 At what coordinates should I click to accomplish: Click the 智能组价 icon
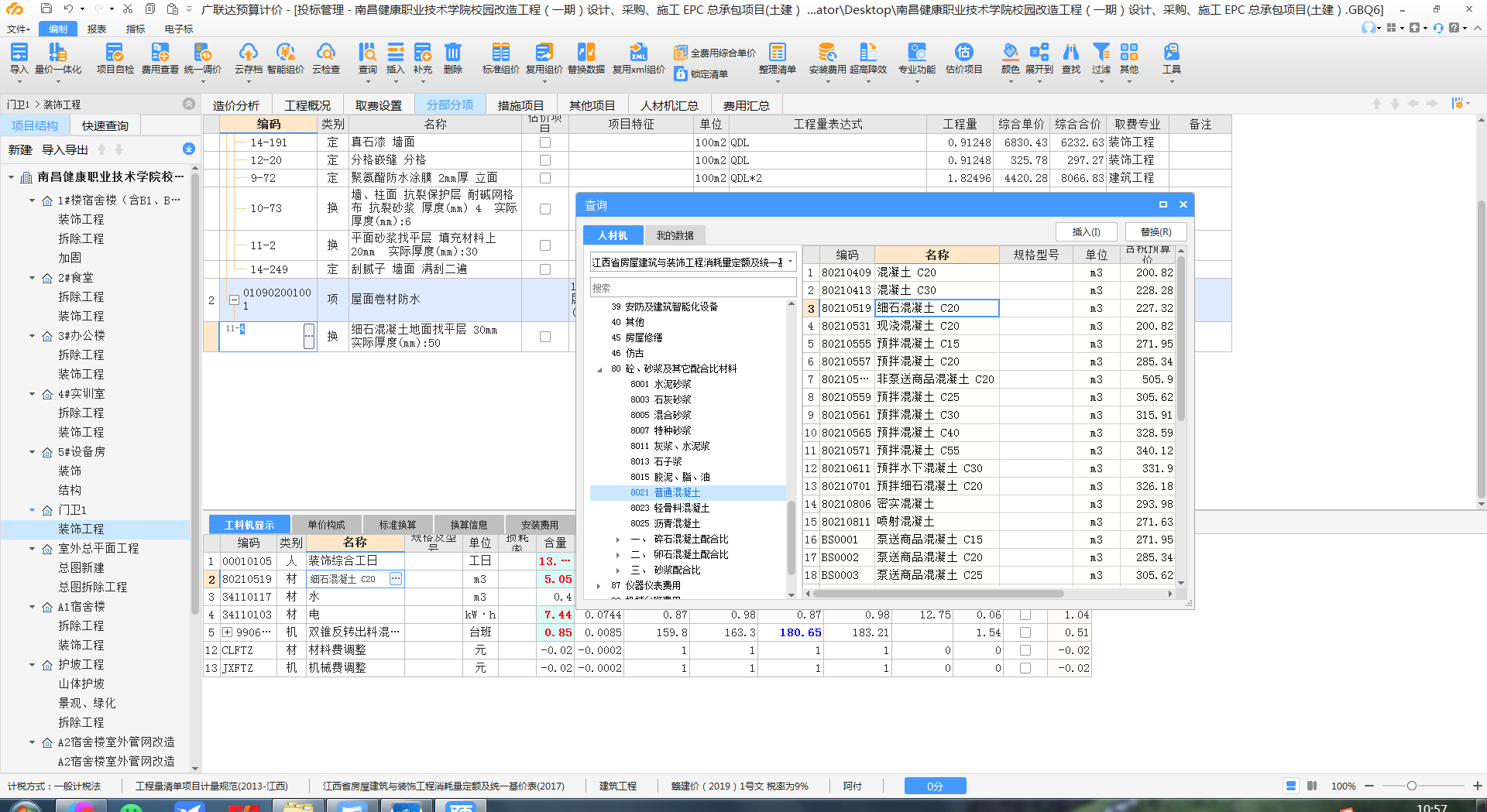click(x=286, y=59)
